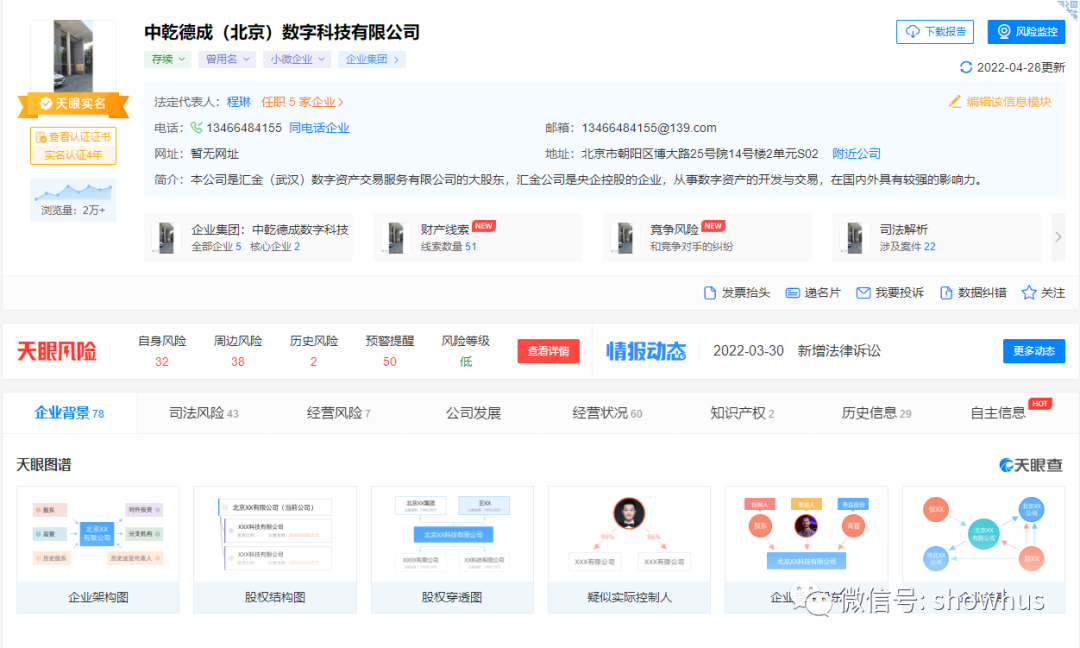This screenshot has width=1080, height=648.
Task: Click the 天眼实名 verified ribbon
Action: pyautogui.click(x=73, y=104)
